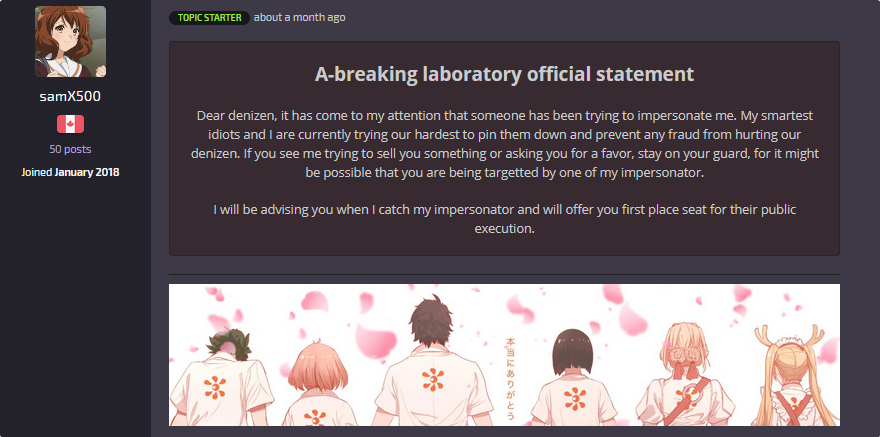Click the horizontal divider above the signature
The image size is (880, 437).
504,275
